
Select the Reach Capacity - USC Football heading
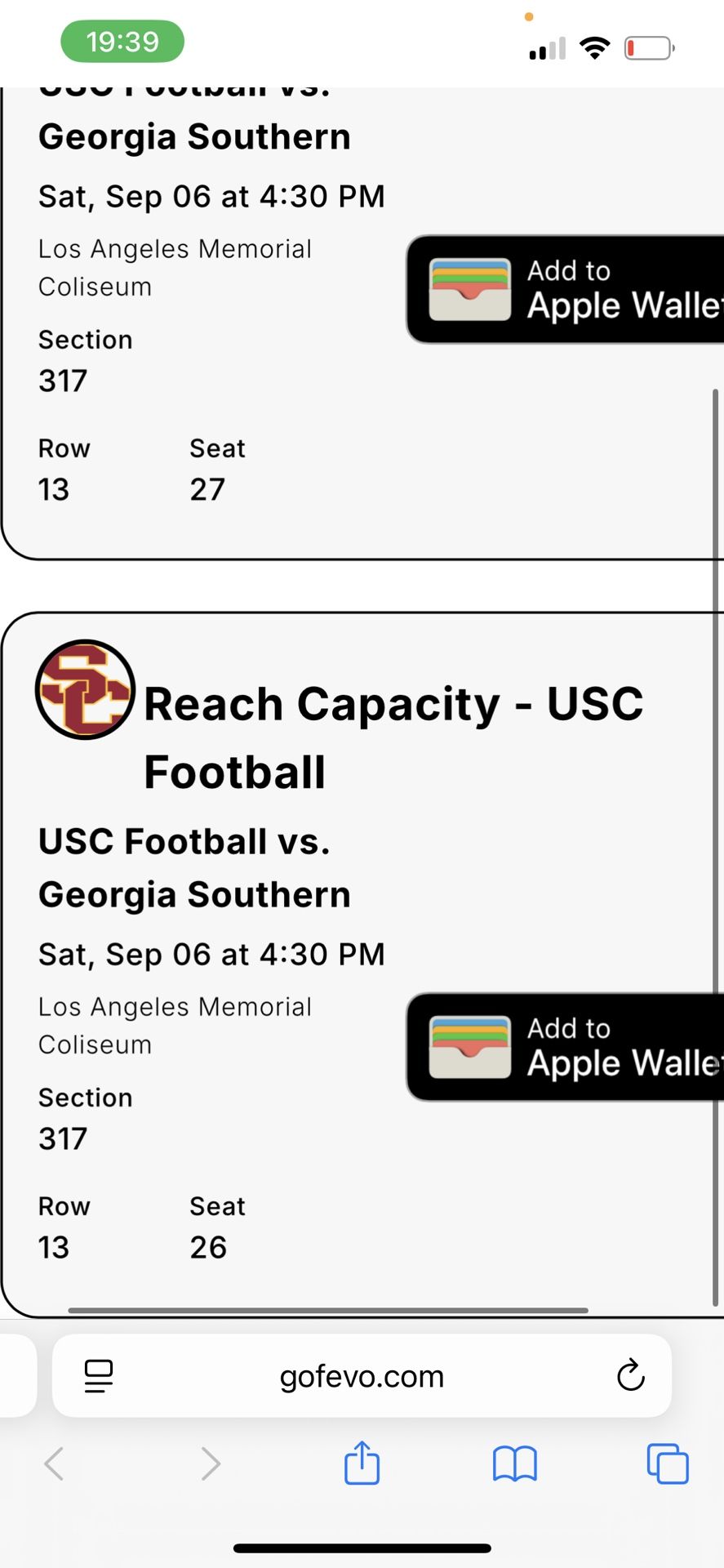(393, 737)
